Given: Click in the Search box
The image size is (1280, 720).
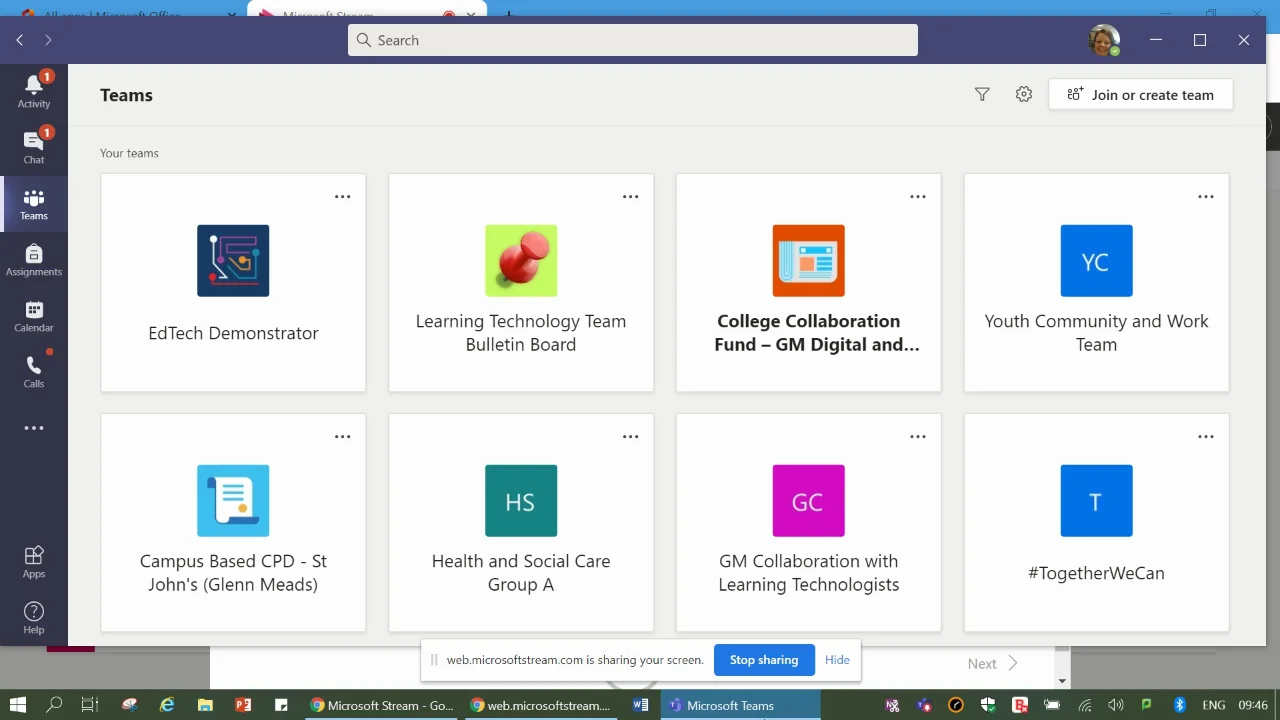Looking at the screenshot, I should coord(633,40).
